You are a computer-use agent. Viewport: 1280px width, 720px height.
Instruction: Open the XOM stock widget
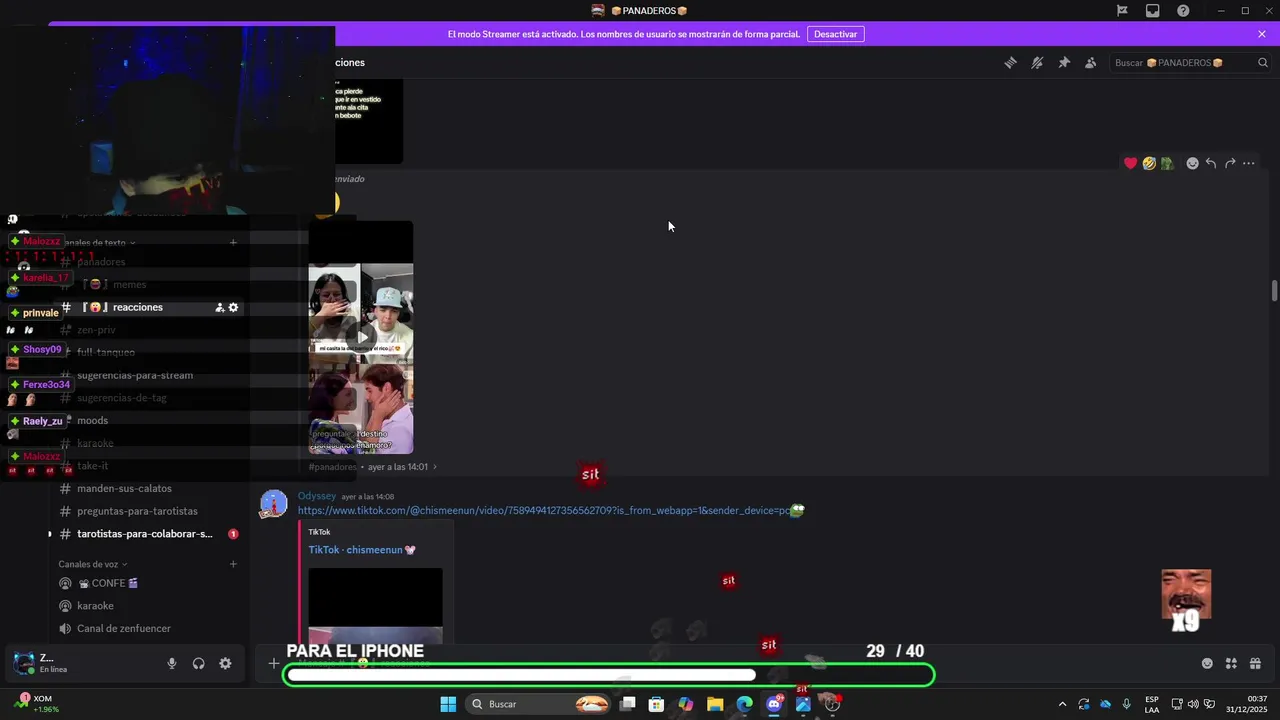pyautogui.click(x=36, y=703)
